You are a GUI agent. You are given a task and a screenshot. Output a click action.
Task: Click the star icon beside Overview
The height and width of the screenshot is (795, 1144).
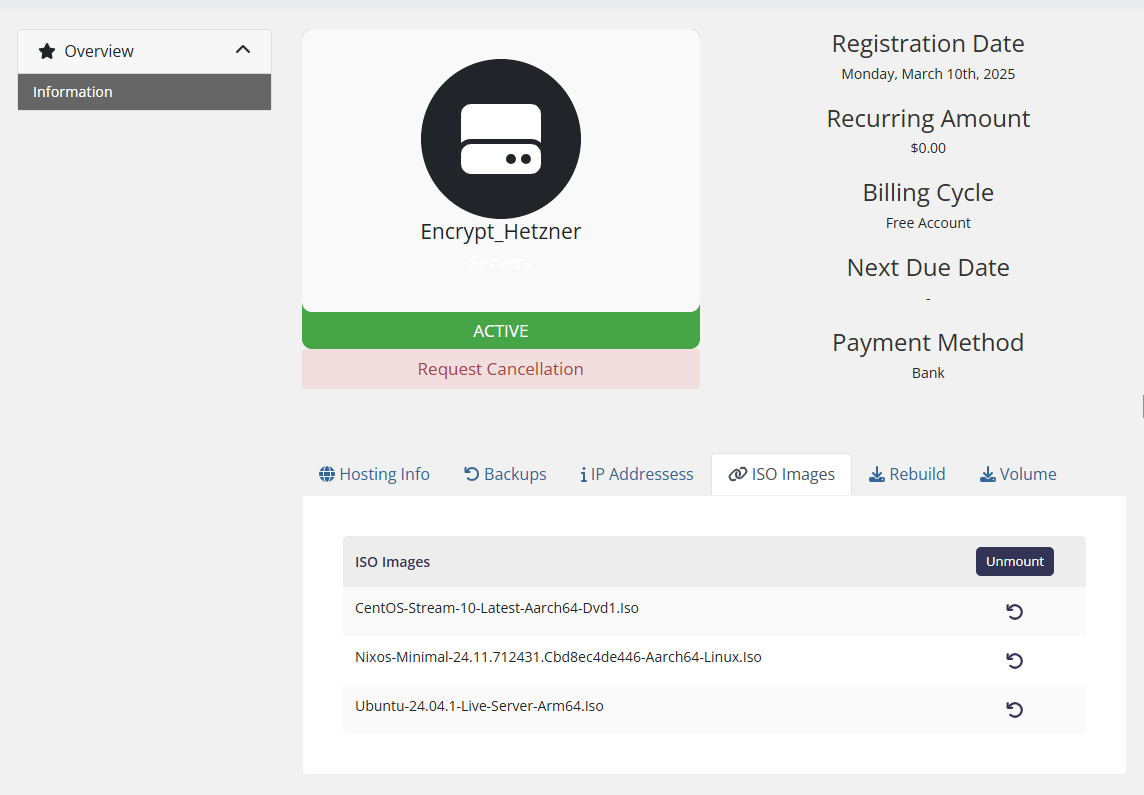47,51
